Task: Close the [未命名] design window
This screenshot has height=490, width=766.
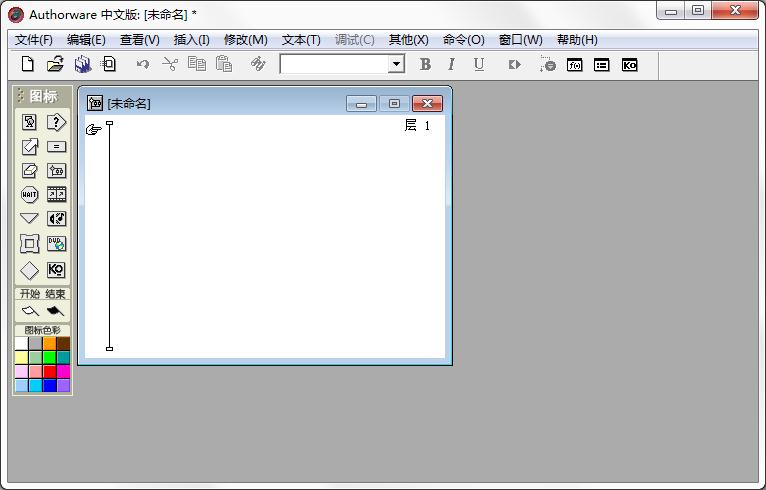Action: [x=427, y=104]
